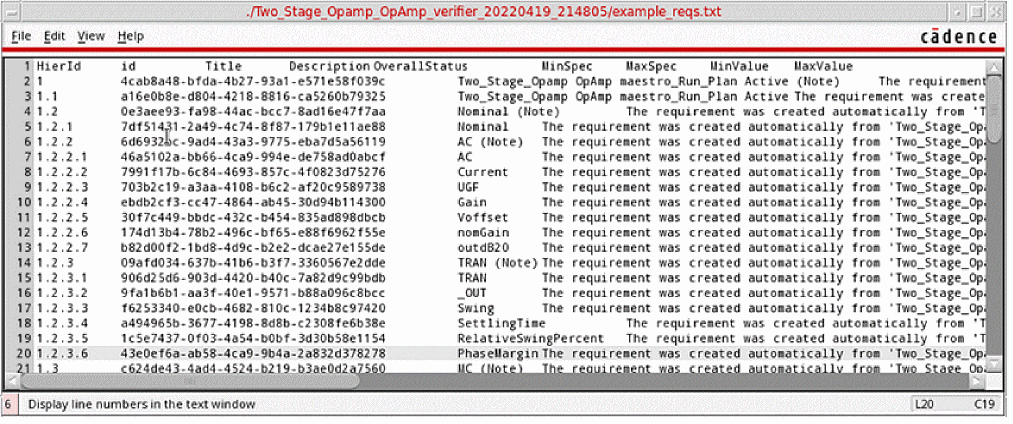This screenshot has width=1013, height=424.
Task: Click id a16e0b8e-d804-4218-8816-ca5260b79325
Action: point(253,97)
